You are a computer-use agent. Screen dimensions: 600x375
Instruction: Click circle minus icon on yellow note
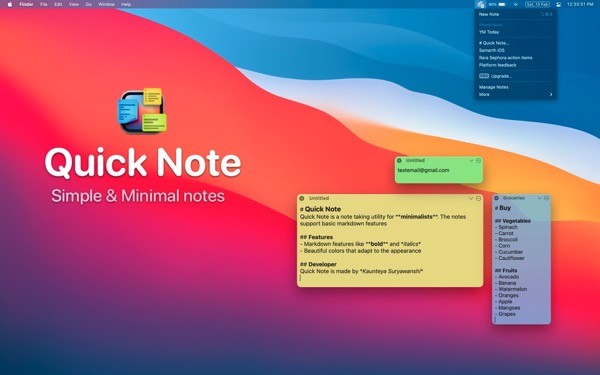[x=478, y=198]
